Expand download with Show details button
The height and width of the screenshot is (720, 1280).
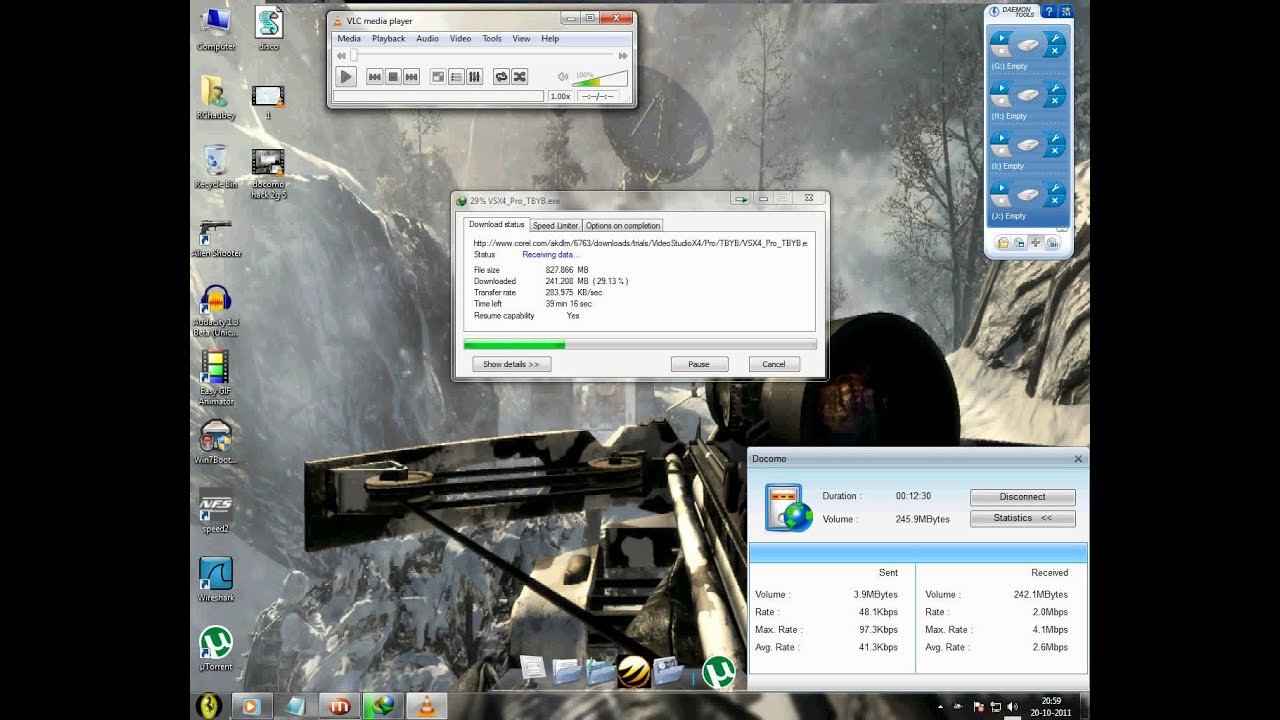click(x=511, y=364)
